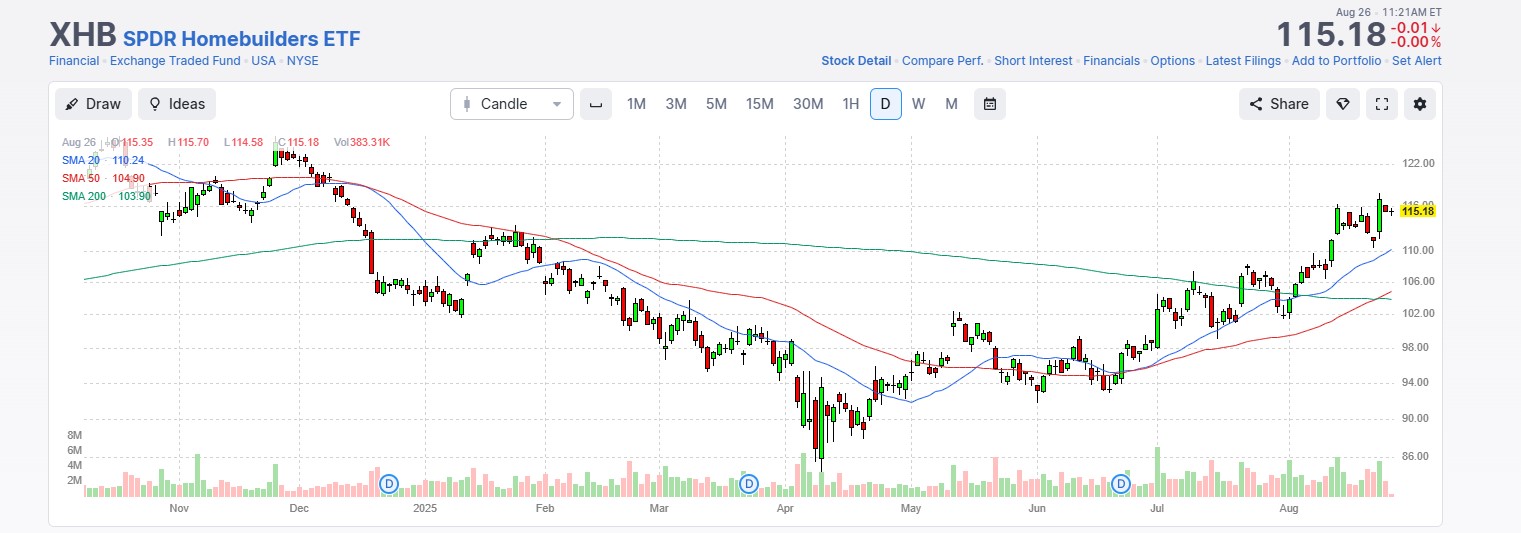Select the weekly W timeframe
Image resolution: width=1521 pixels, height=533 pixels.
pos(918,104)
